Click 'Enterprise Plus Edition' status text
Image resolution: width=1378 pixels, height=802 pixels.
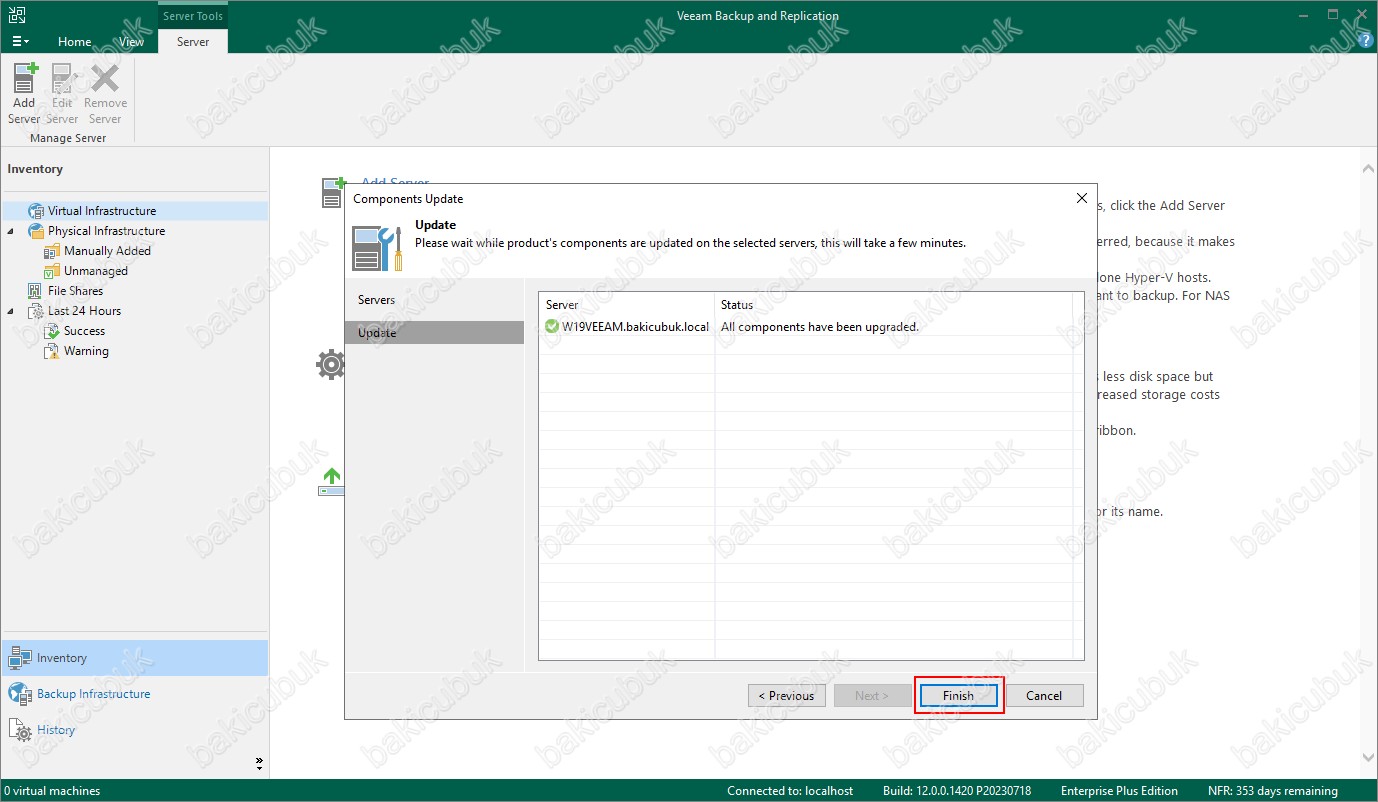tap(1119, 791)
